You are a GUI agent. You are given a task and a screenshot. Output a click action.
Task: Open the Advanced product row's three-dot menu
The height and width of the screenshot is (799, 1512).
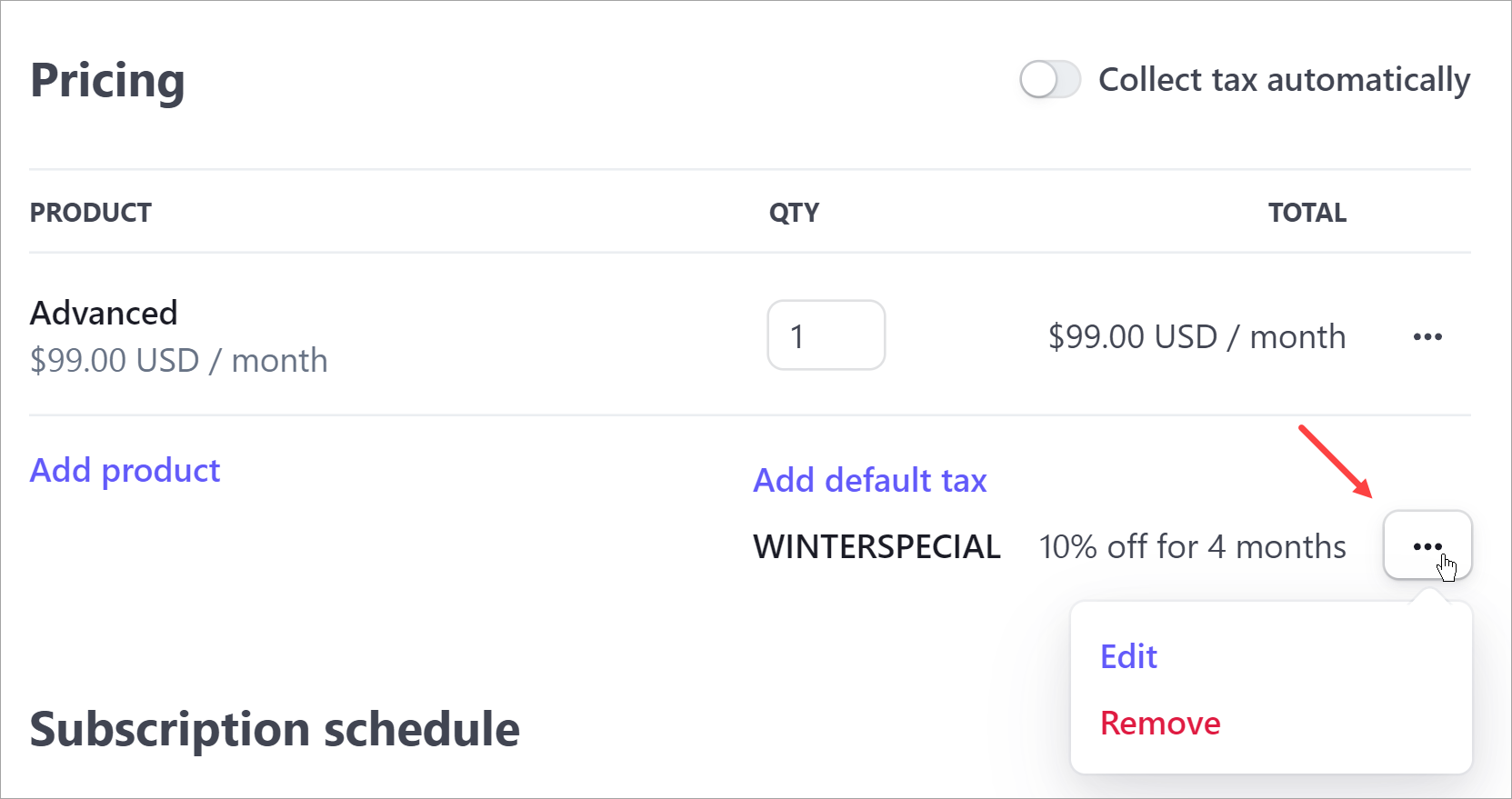point(1427,337)
